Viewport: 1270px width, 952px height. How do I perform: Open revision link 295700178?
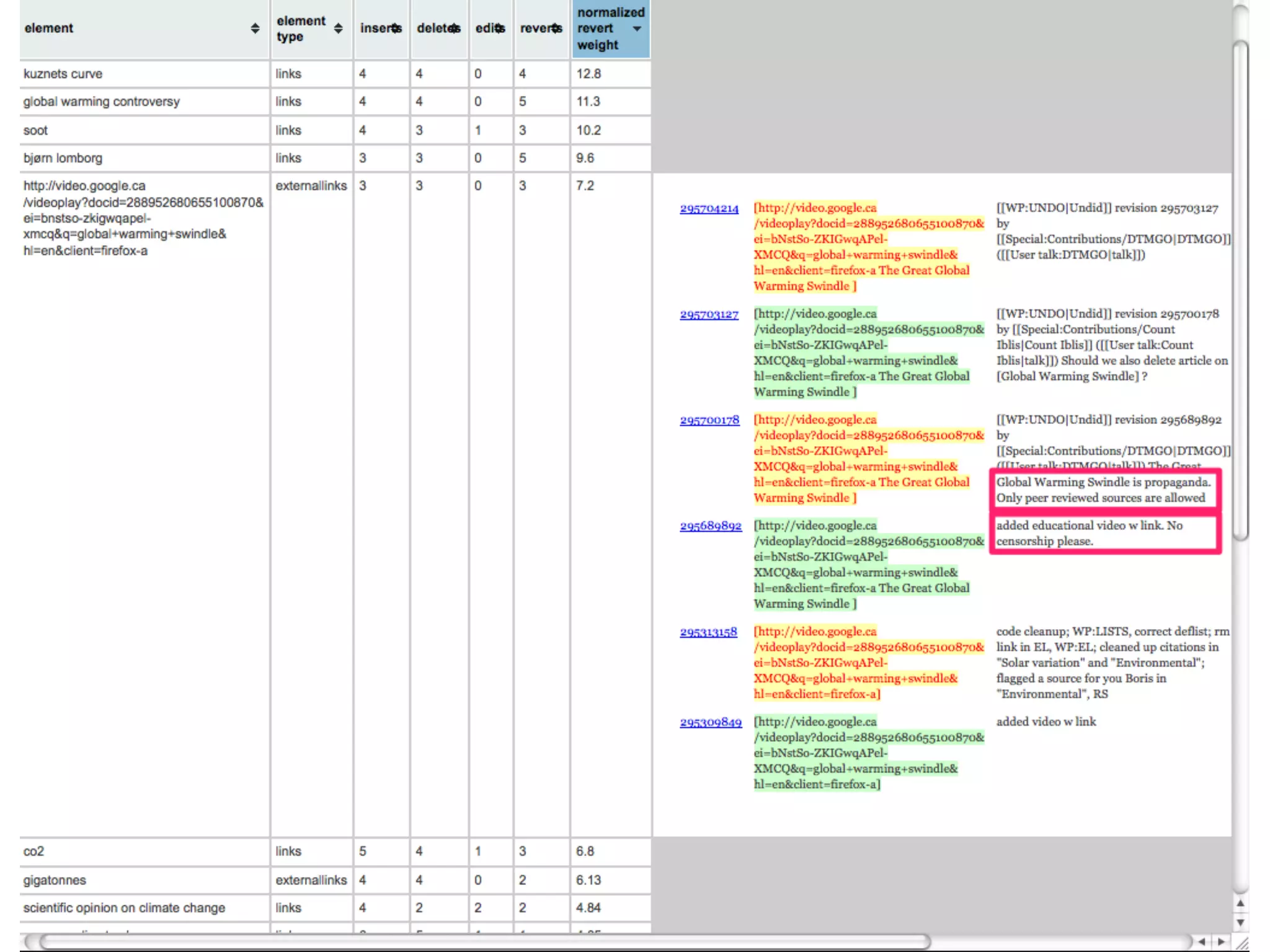(x=709, y=420)
